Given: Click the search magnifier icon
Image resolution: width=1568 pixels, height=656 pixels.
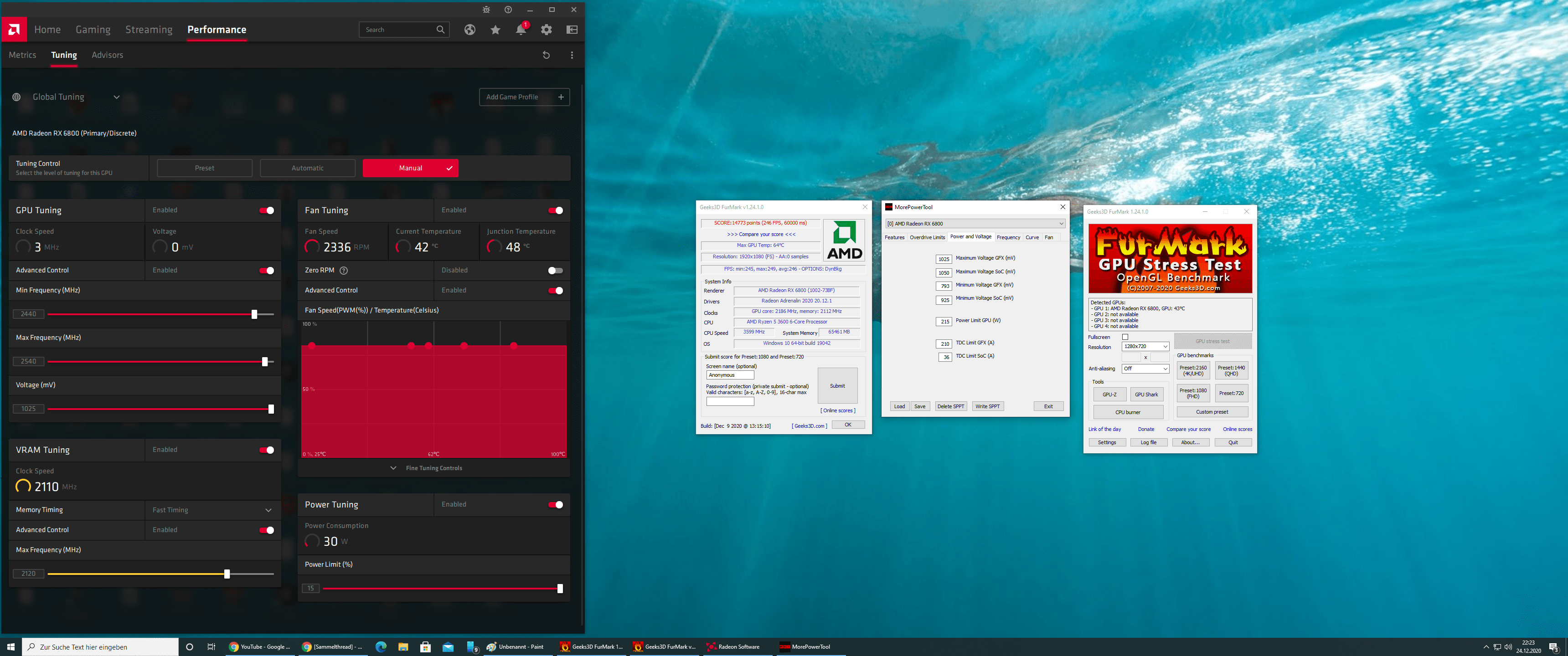Looking at the screenshot, I should (441, 30).
